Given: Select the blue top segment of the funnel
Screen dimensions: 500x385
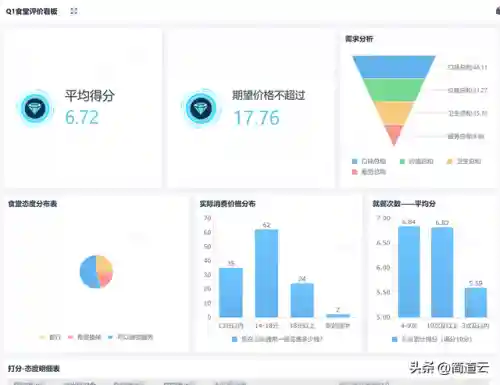Looking at the screenshot, I should pyautogui.click(x=394, y=67).
